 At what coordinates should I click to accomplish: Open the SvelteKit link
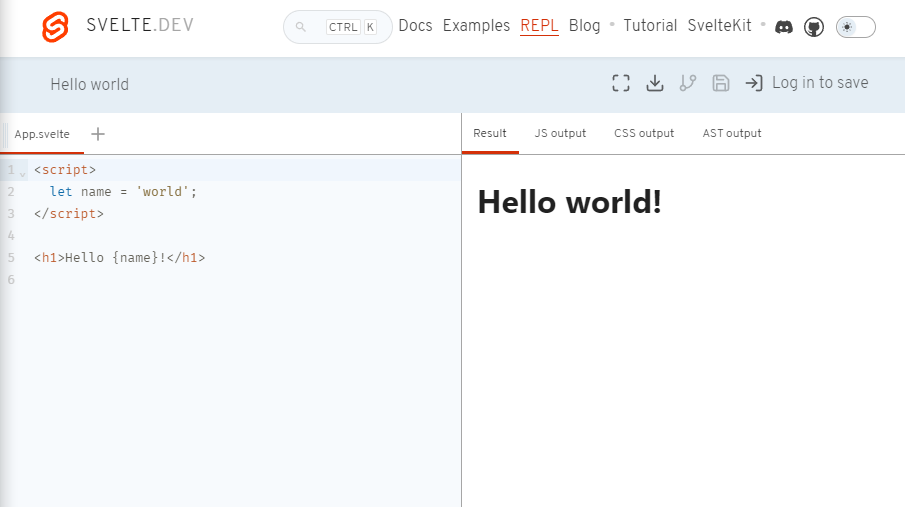point(719,25)
